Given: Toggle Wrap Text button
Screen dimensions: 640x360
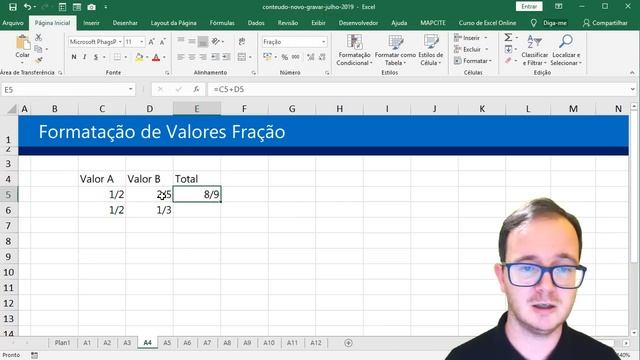Looking at the screenshot, I should (242, 41).
